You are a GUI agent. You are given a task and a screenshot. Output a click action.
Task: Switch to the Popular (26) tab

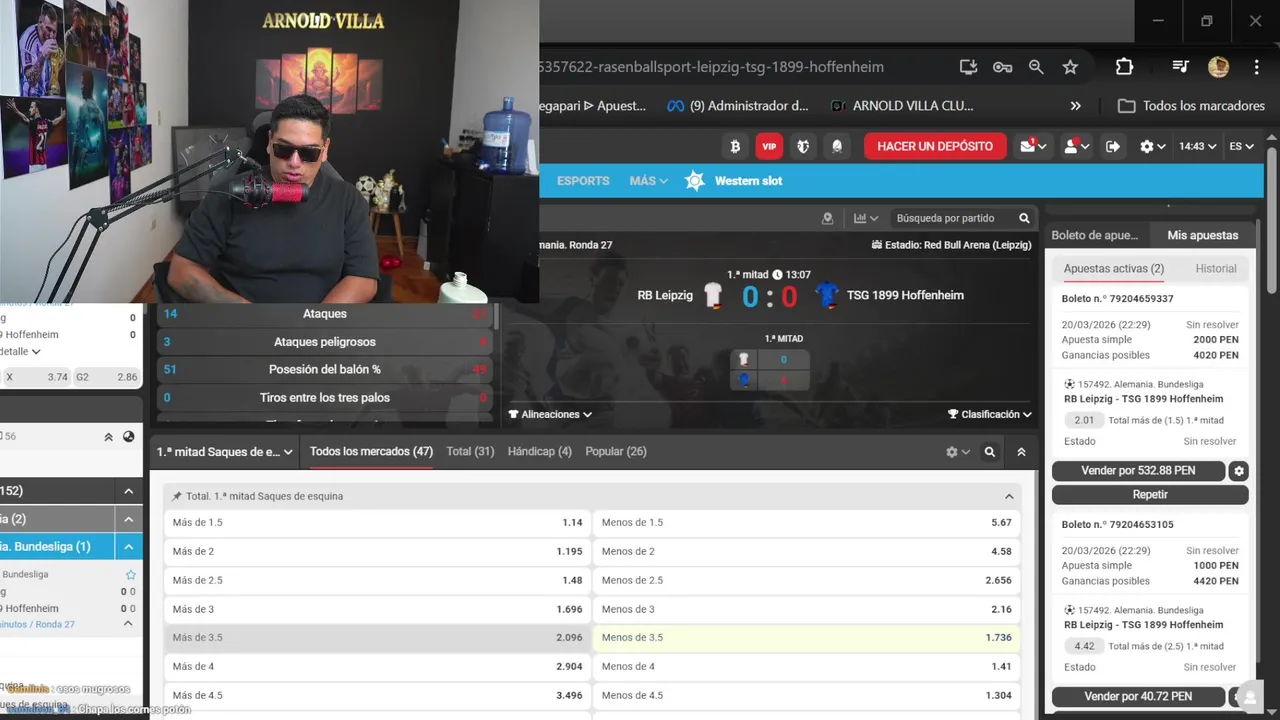tap(616, 452)
